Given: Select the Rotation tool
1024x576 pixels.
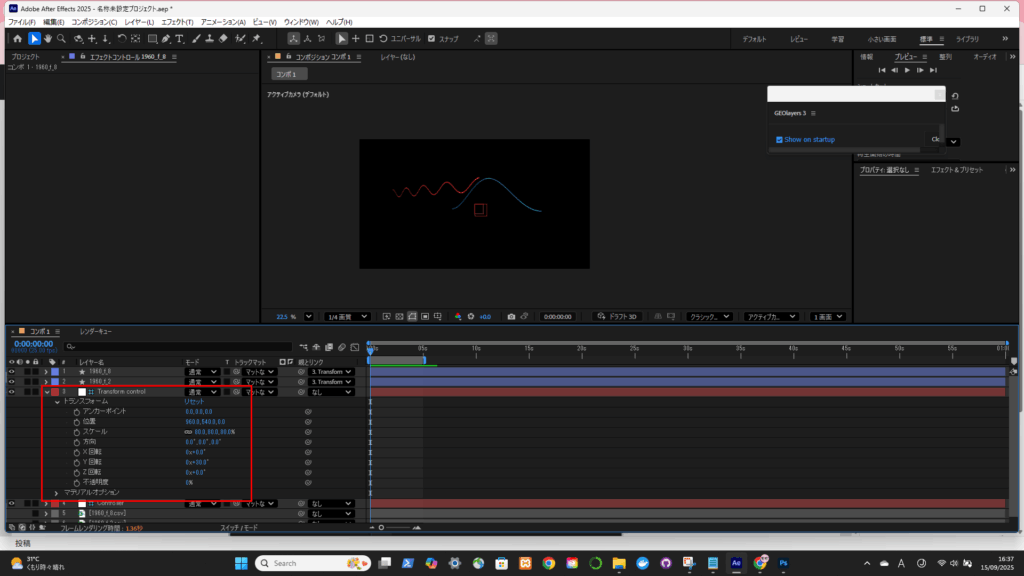Looking at the screenshot, I should [122, 39].
